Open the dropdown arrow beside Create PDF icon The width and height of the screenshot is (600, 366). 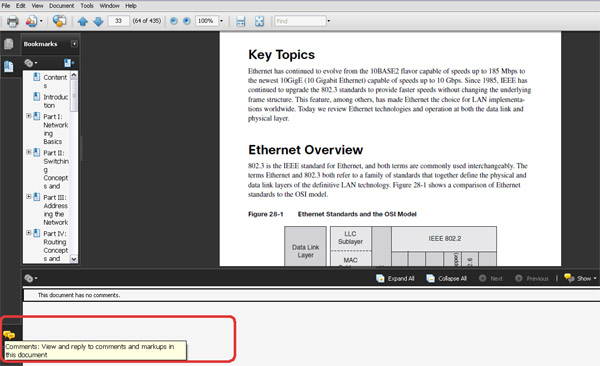41,21
